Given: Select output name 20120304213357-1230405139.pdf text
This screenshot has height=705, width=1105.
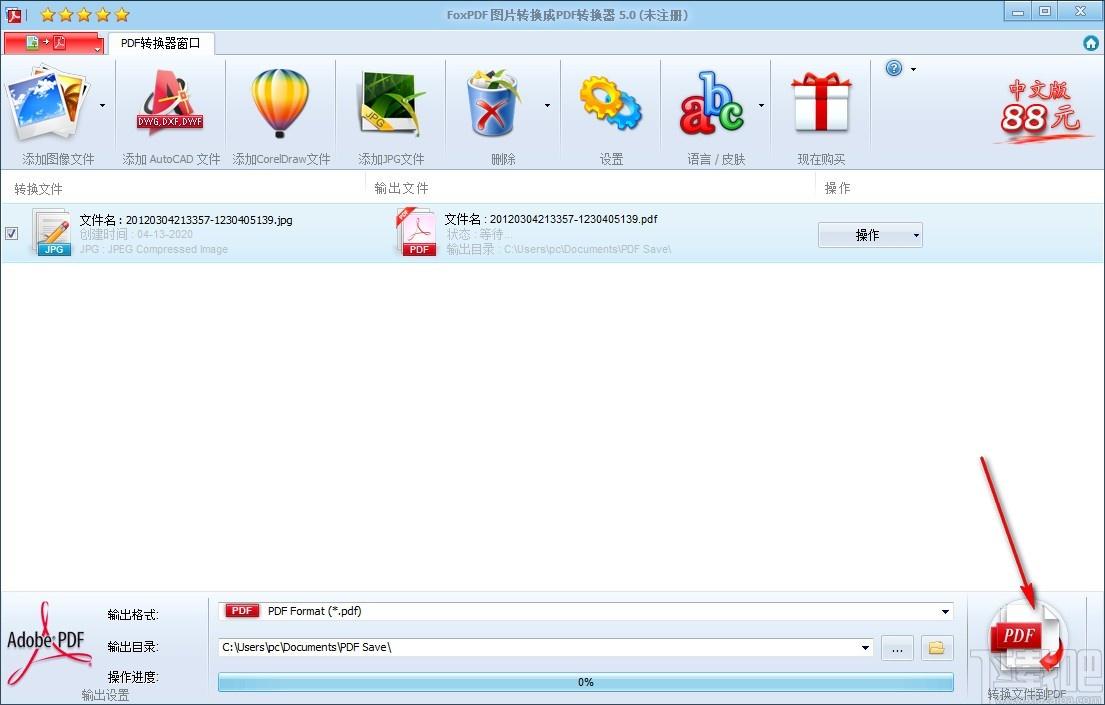Looking at the screenshot, I should (574, 219).
